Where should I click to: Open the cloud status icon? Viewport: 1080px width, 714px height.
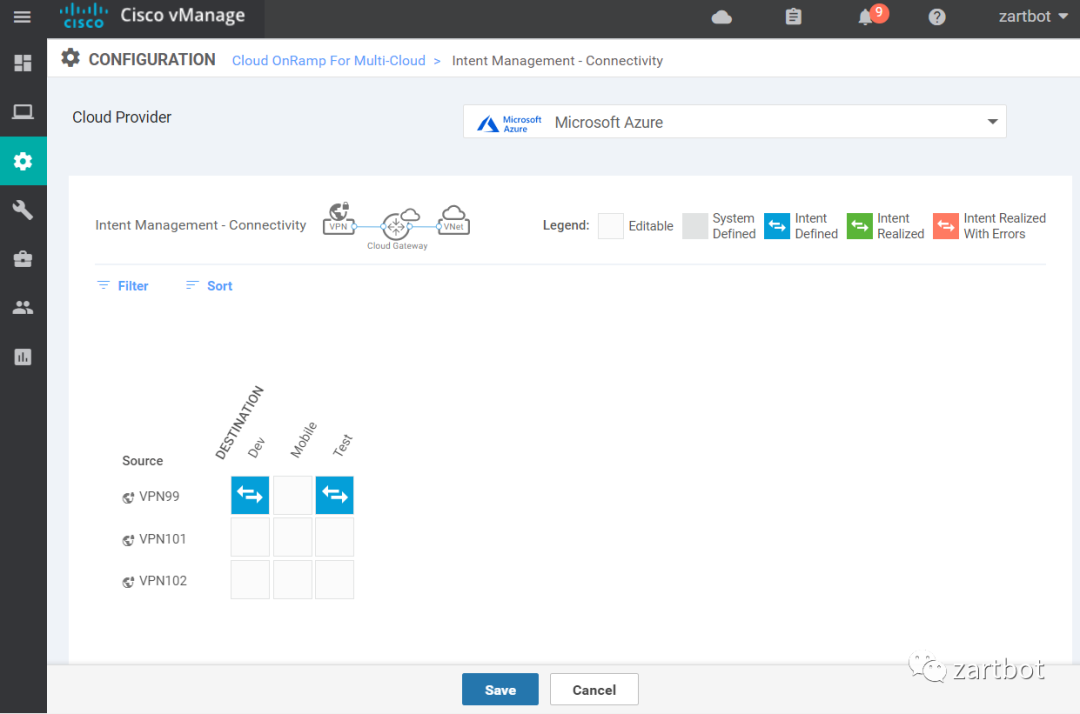pyautogui.click(x=721, y=17)
